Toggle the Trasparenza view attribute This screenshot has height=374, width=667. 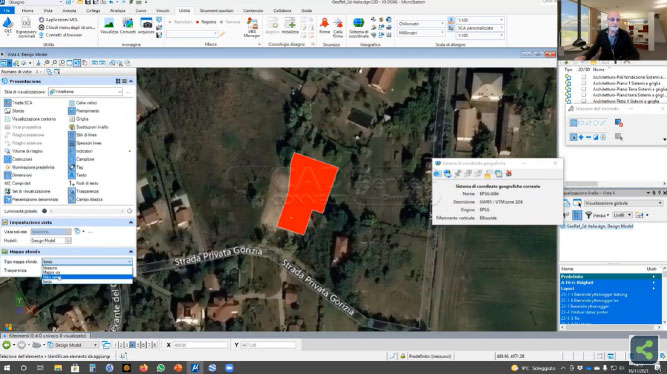(x=84, y=191)
